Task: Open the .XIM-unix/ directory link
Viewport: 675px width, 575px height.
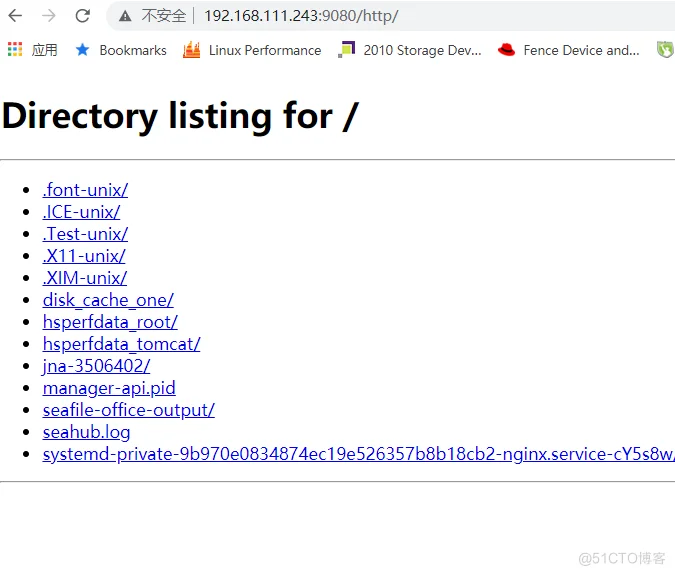Action: (85, 278)
